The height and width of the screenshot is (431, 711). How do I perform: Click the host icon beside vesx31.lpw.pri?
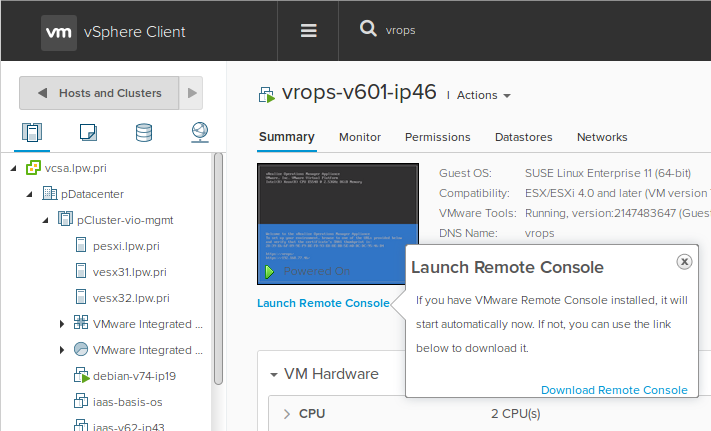81,271
